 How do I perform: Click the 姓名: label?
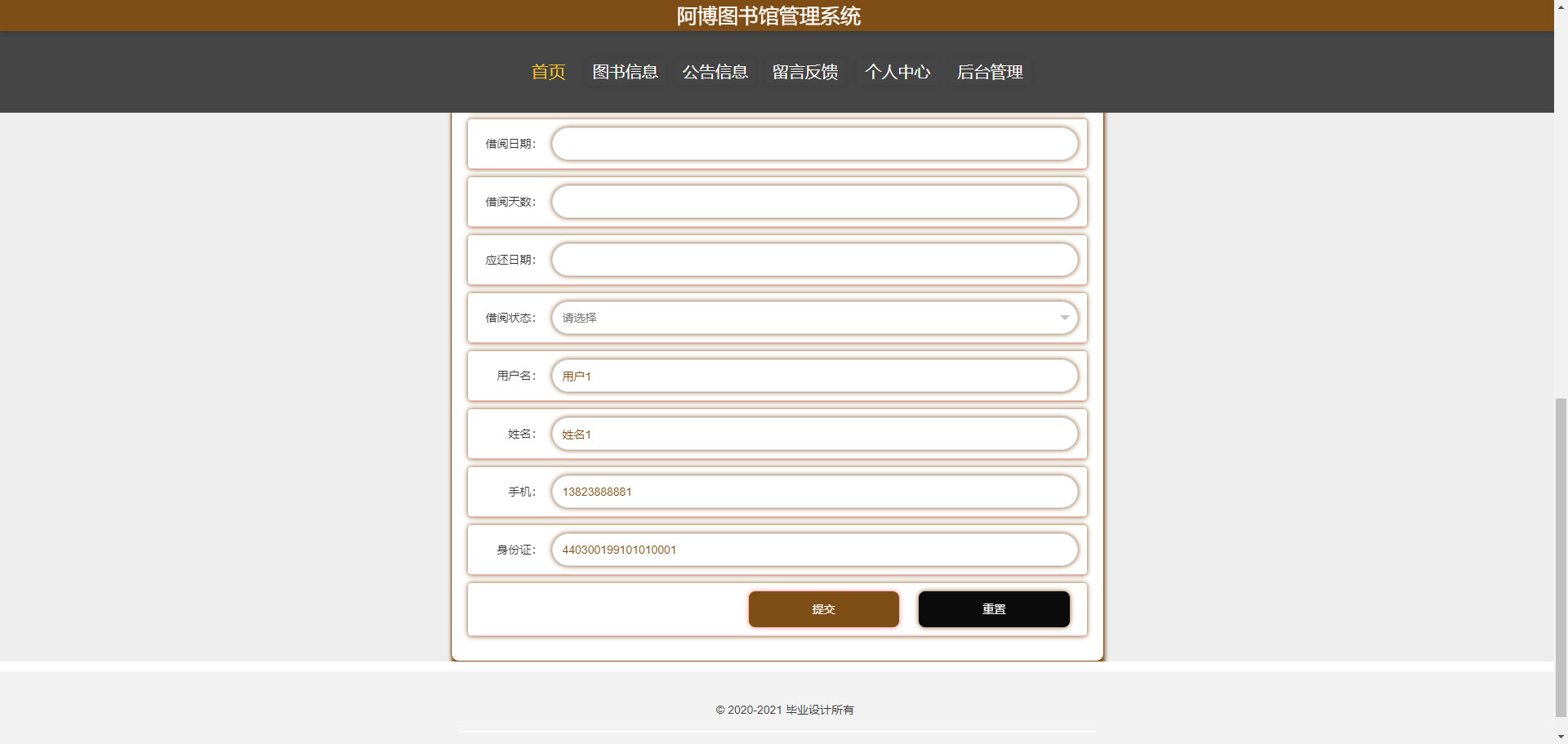[x=522, y=434]
